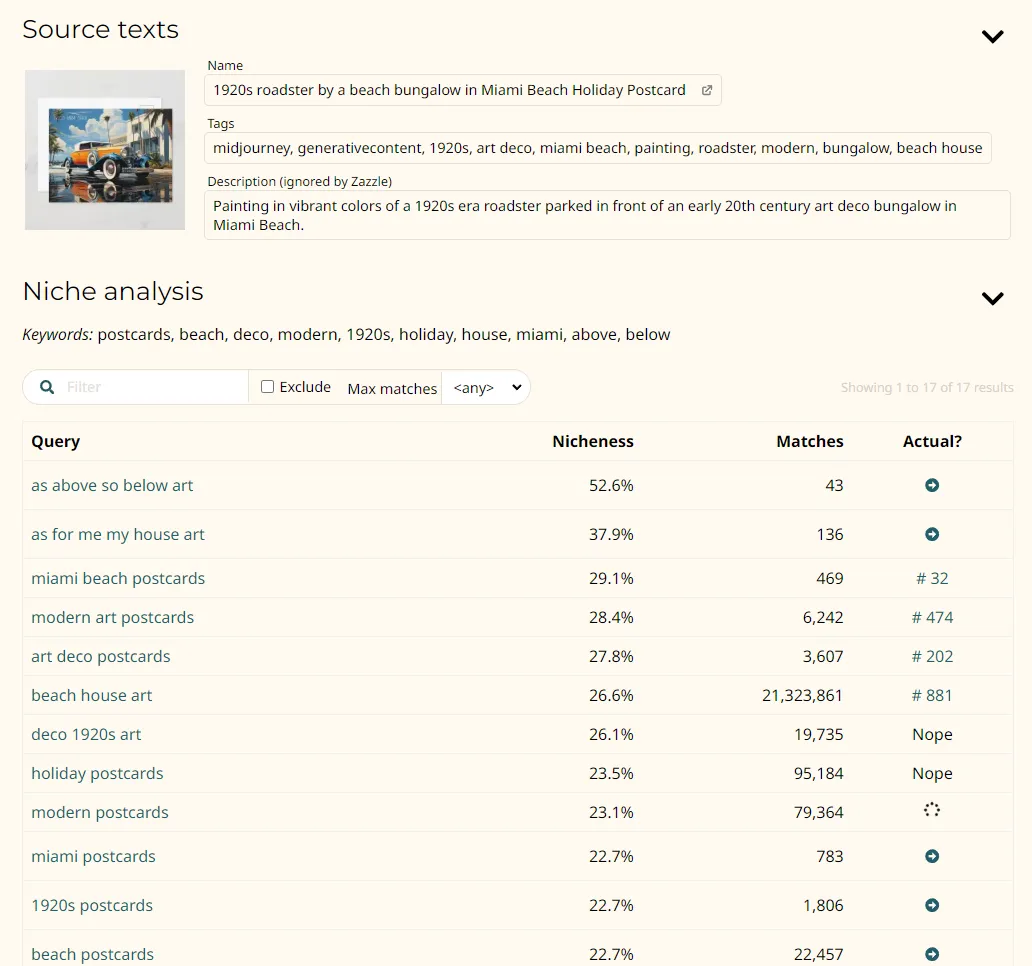Open 'beach postcards' query link

(93, 954)
